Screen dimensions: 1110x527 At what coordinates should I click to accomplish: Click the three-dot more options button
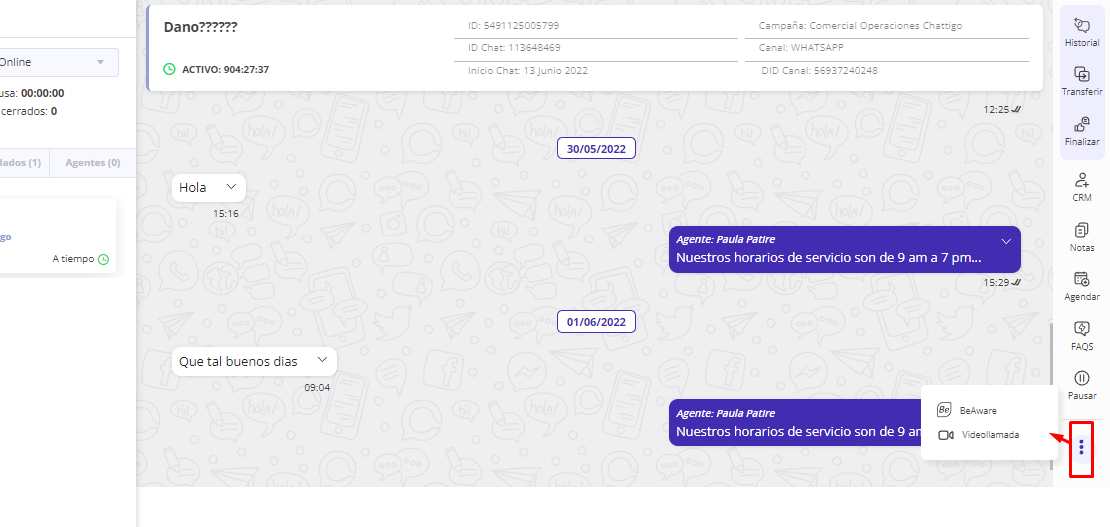click(1081, 448)
